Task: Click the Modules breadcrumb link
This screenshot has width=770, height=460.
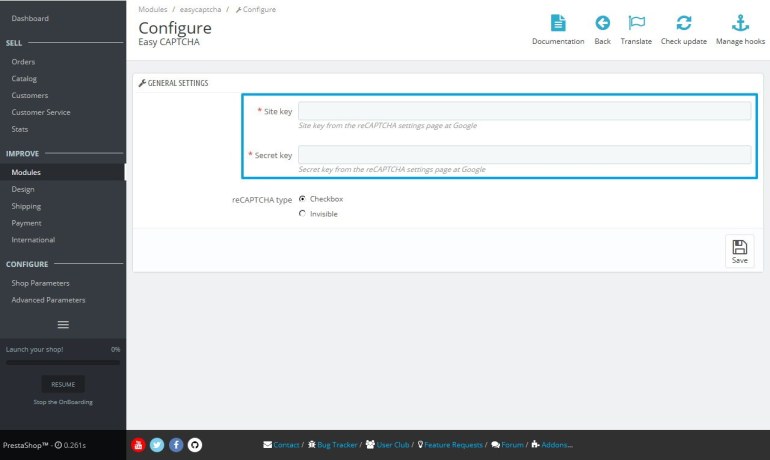Action: (153, 9)
